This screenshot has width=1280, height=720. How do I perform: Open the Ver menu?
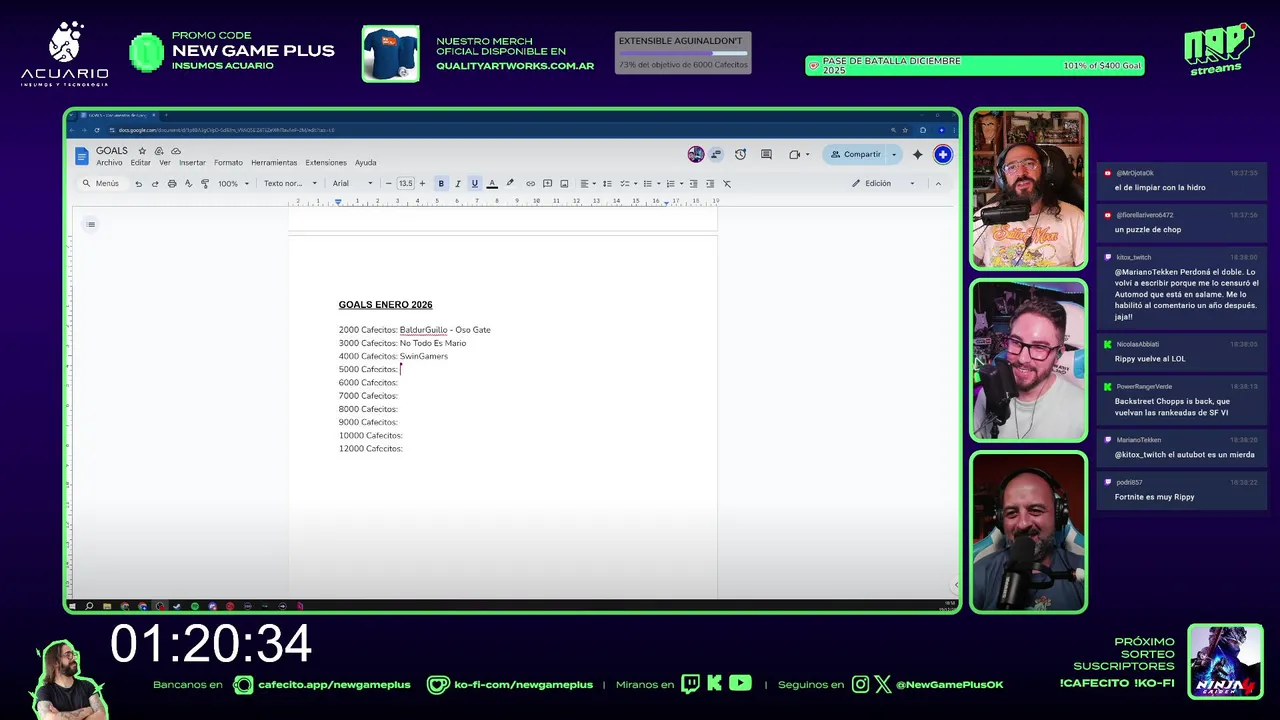tap(165, 163)
